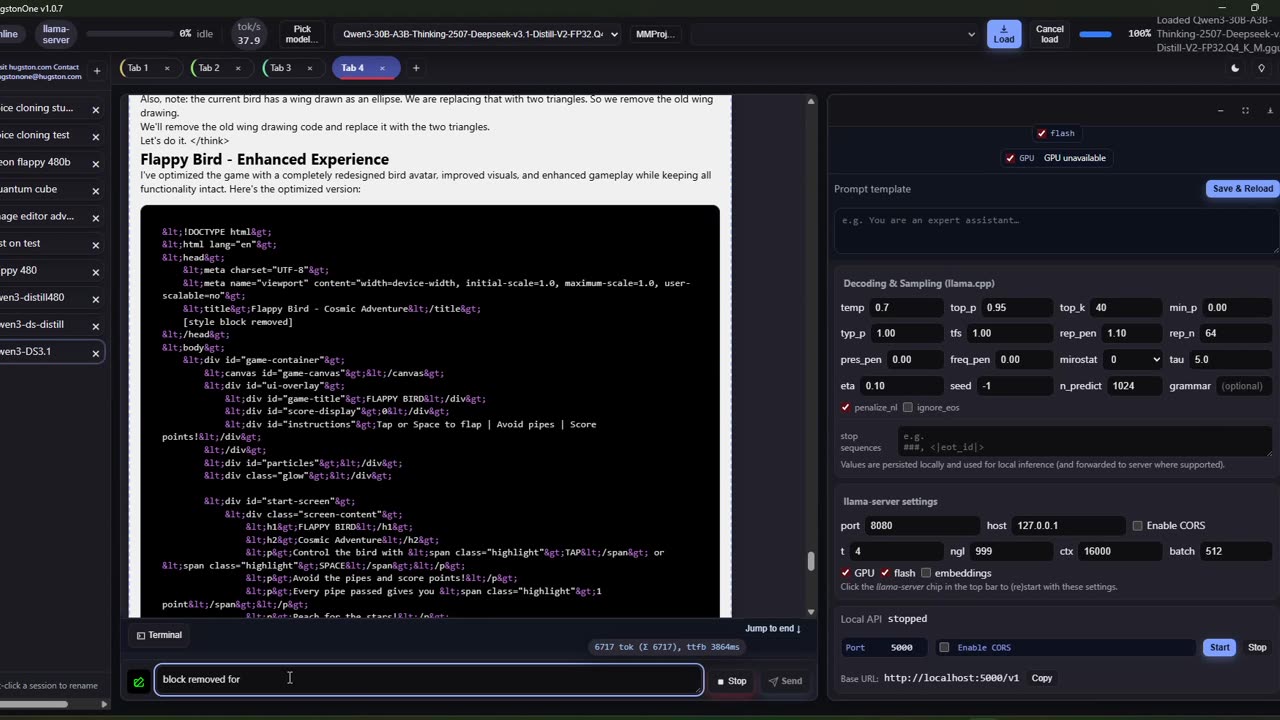Switch to Tab 2
1280x720 pixels.
tap(209, 68)
